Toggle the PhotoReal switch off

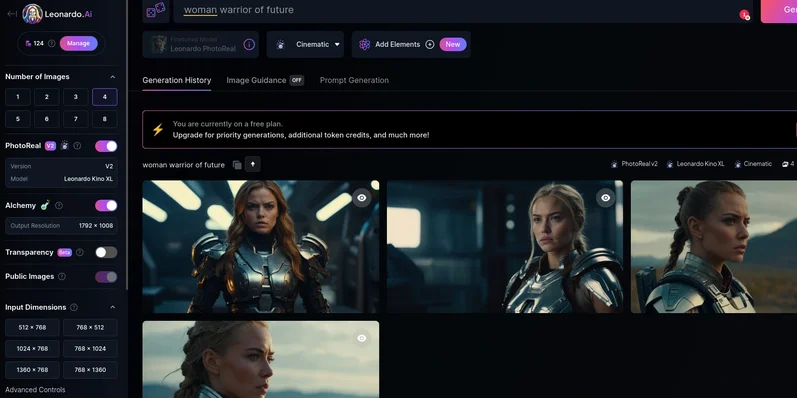click(x=106, y=146)
